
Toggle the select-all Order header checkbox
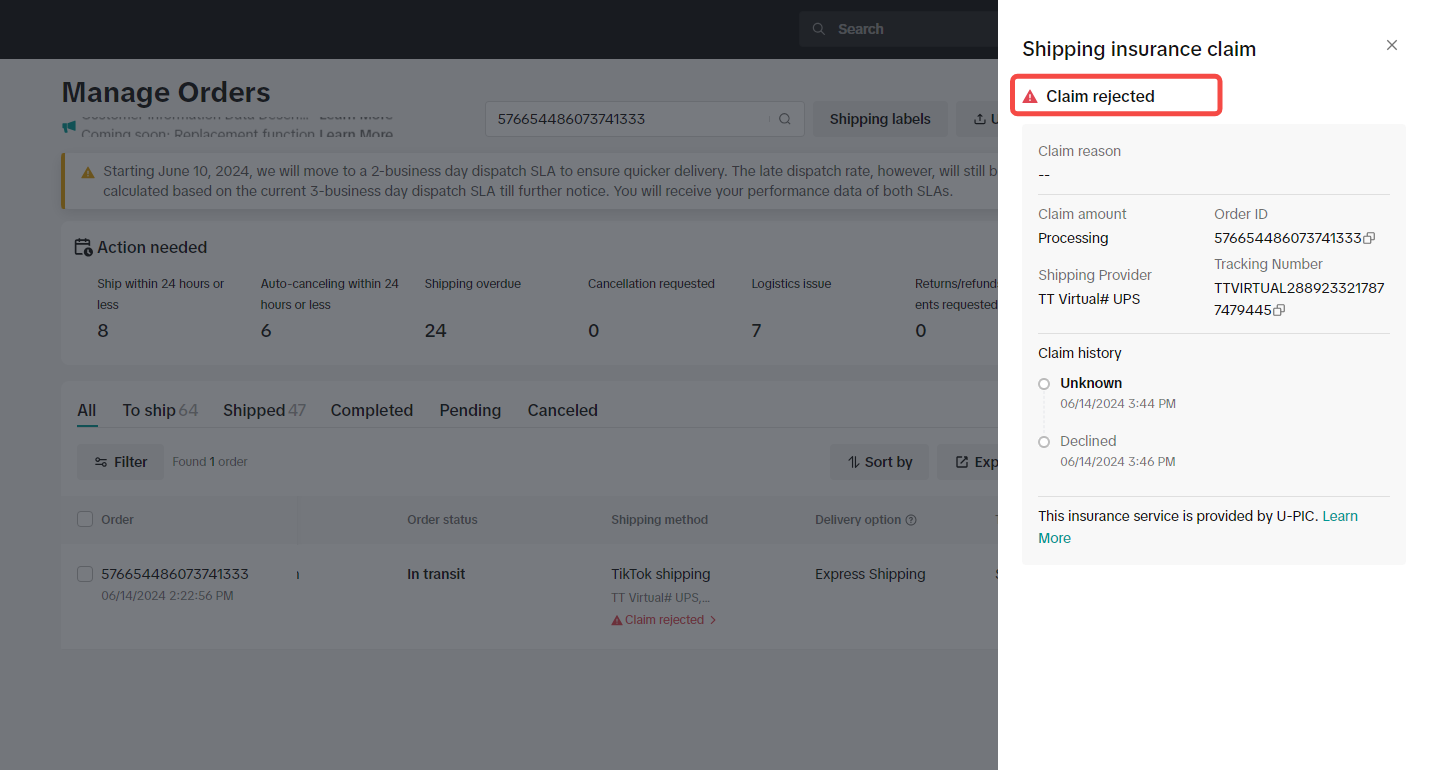(x=85, y=519)
